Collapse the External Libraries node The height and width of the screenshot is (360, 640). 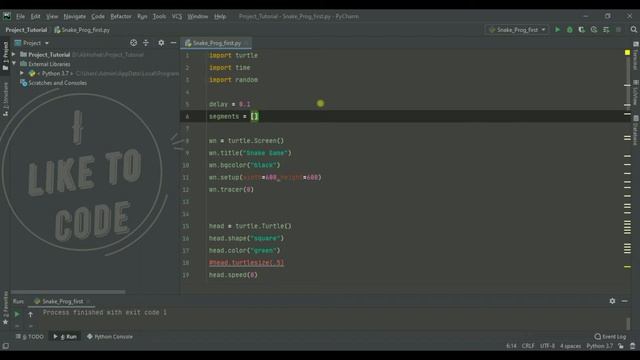click(x=14, y=64)
